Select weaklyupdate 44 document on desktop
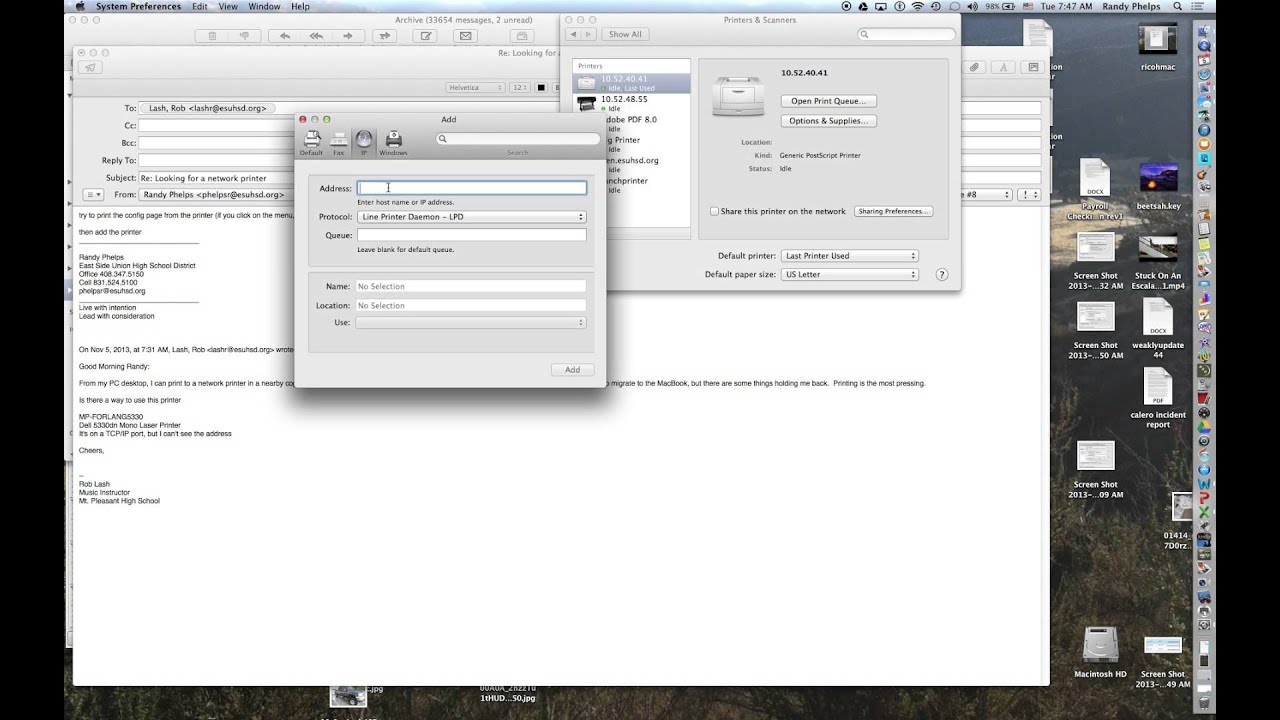The width and height of the screenshot is (1280, 720). point(1158,318)
